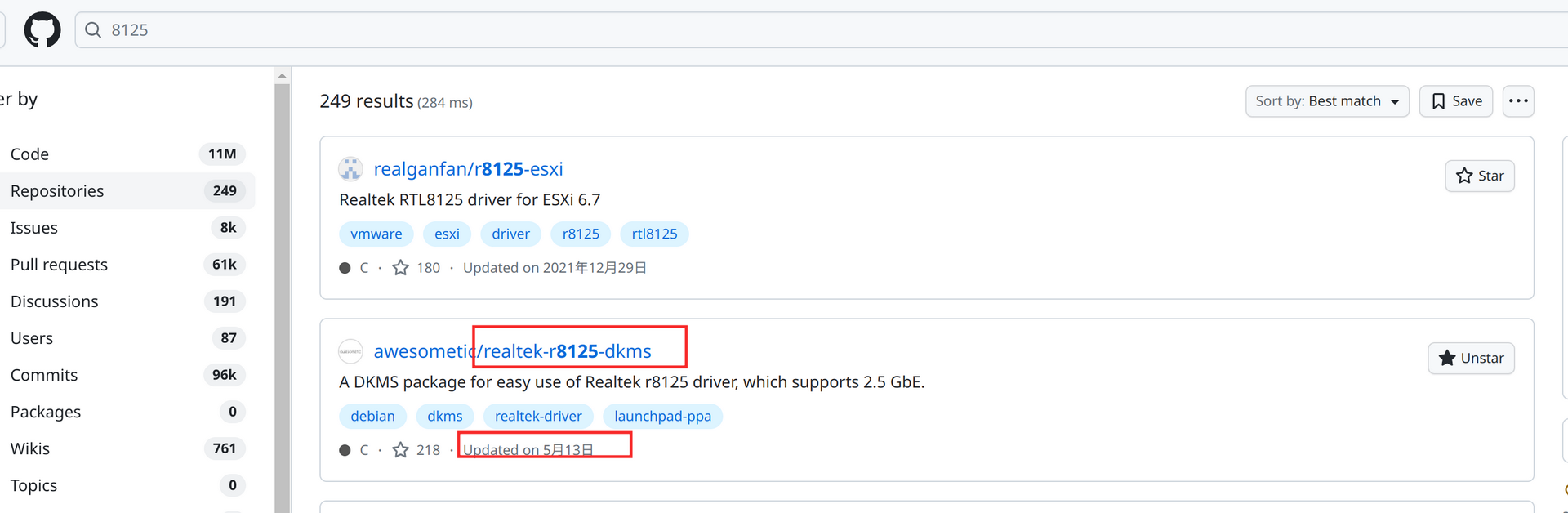Open realganfan/r8125-esxi repository link
1568x513 pixels.
point(468,169)
